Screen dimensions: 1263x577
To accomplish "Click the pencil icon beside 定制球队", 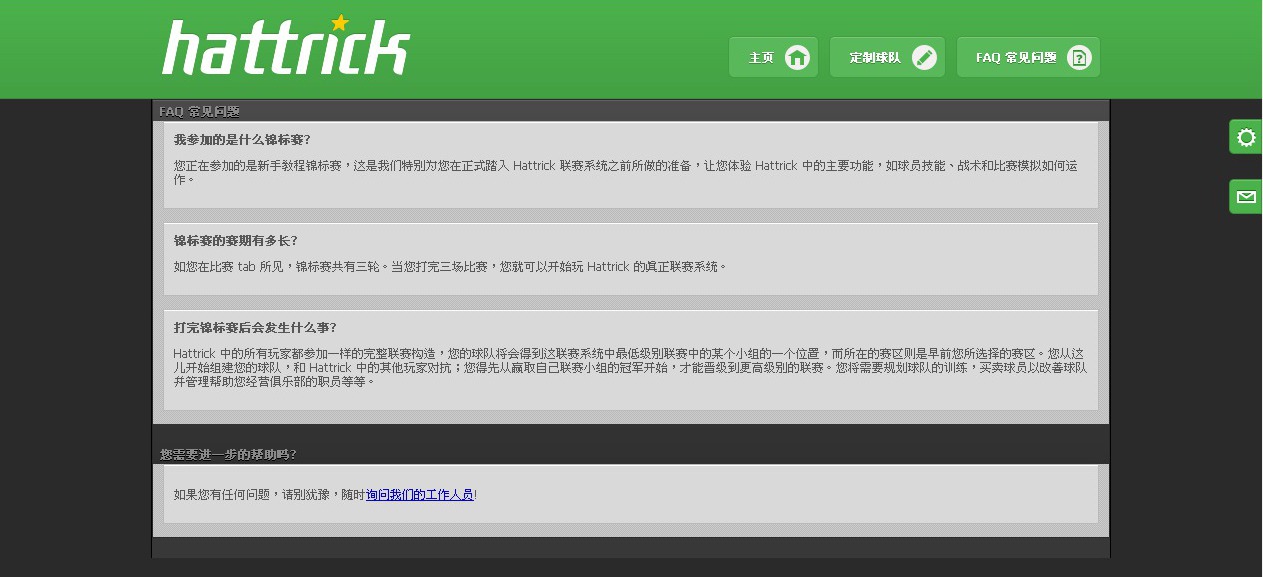I will [x=925, y=57].
